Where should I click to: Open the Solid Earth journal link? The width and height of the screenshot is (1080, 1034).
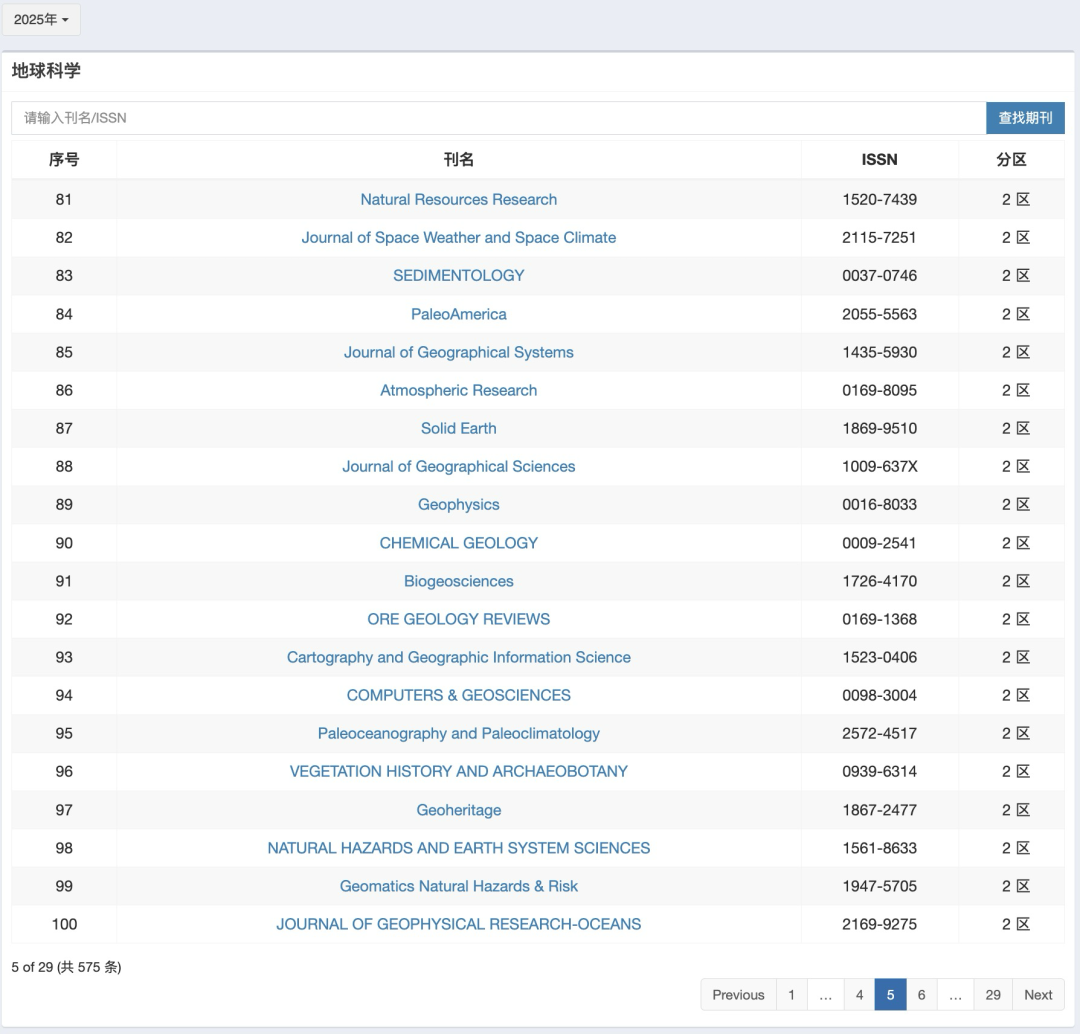(x=459, y=428)
